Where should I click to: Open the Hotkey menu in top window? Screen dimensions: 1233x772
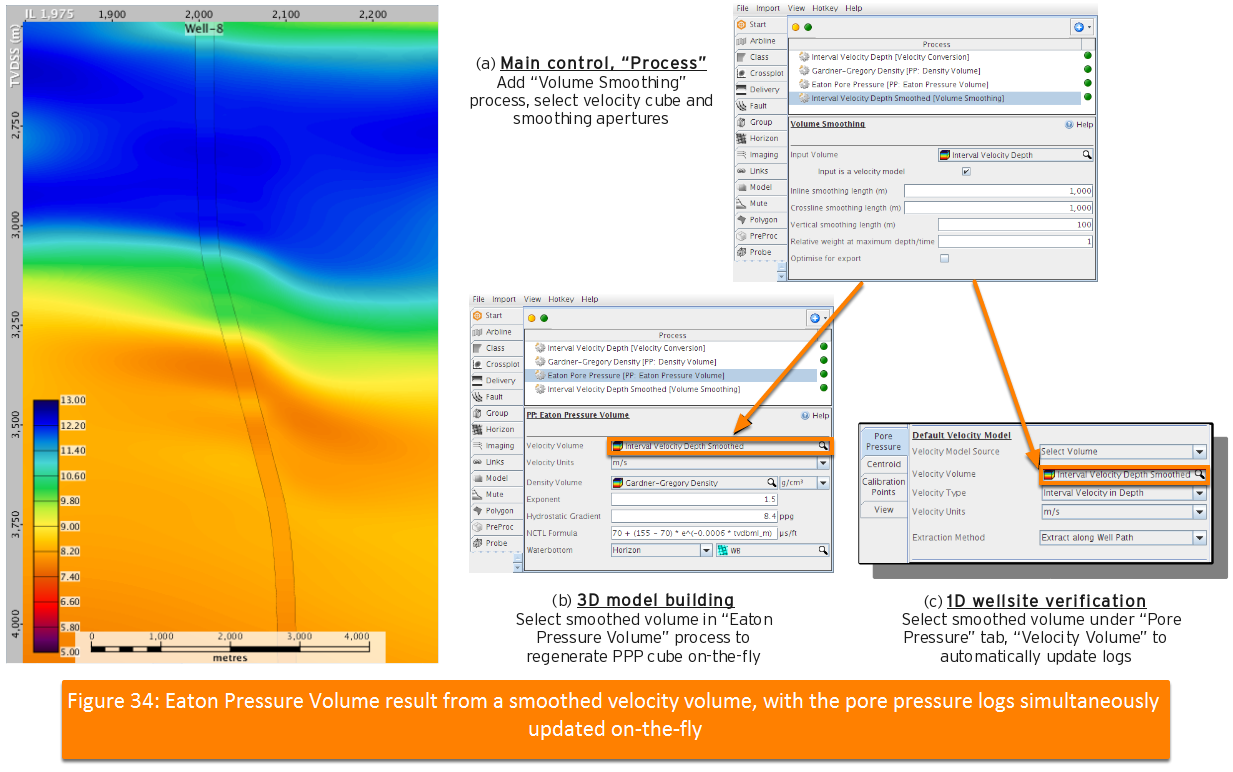pos(825,8)
